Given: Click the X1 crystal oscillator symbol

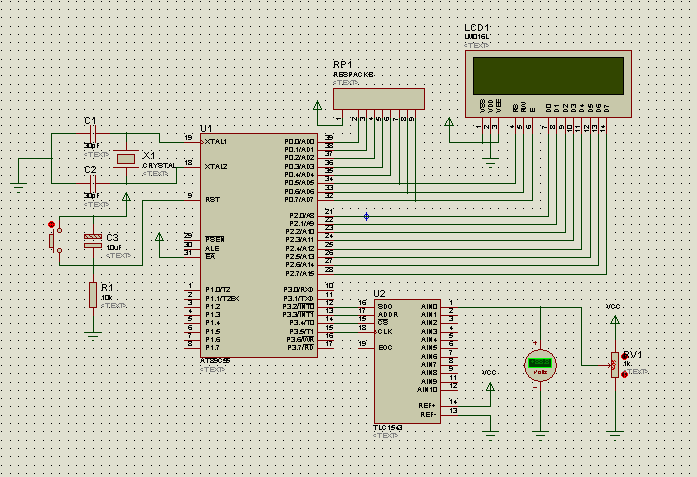Looking at the screenshot, I should pyautogui.click(x=126, y=158).
